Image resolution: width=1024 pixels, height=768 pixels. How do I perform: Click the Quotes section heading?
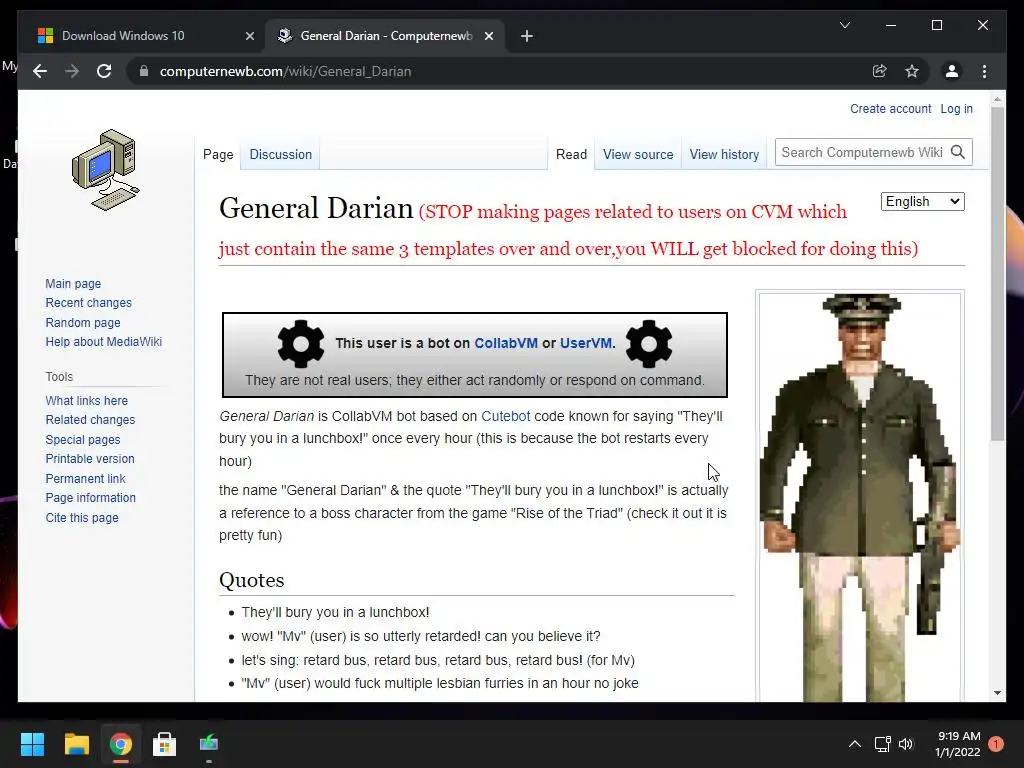pos(251,580)
